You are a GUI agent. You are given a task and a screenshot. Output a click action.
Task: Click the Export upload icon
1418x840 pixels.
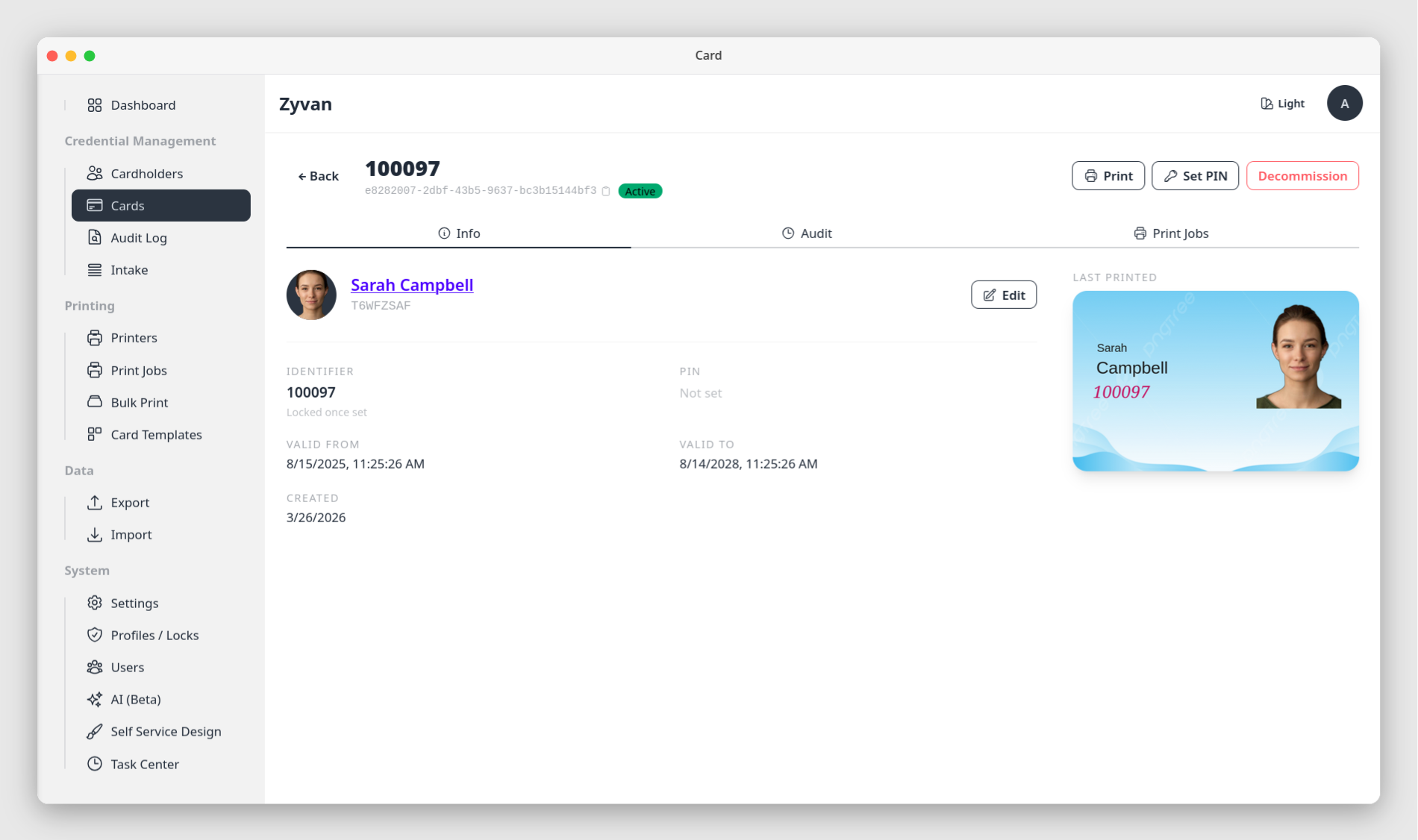[x=95, y=502]
